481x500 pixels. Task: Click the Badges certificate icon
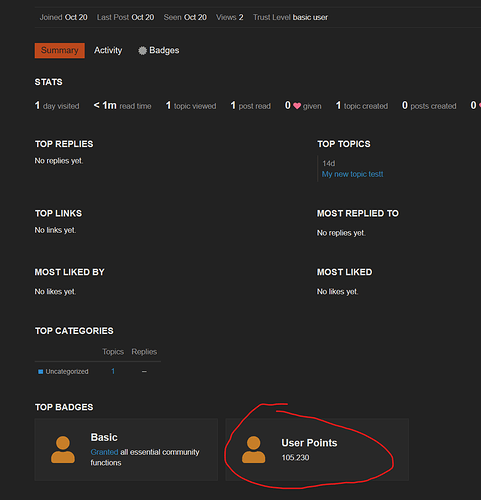coord(142,51)
